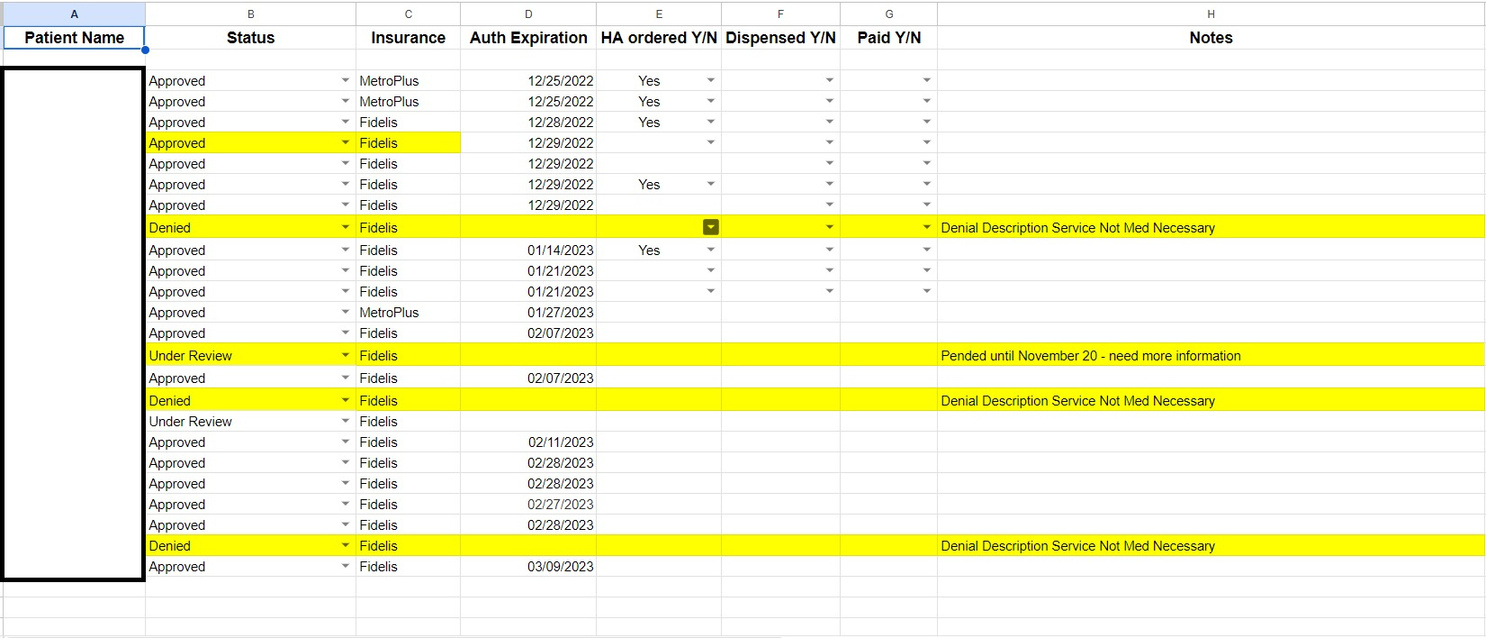Select the 12/28/2022 expiration date cell
Image resolution: width=1486 pixels, height=638 pixels.
tap(528, 122)
